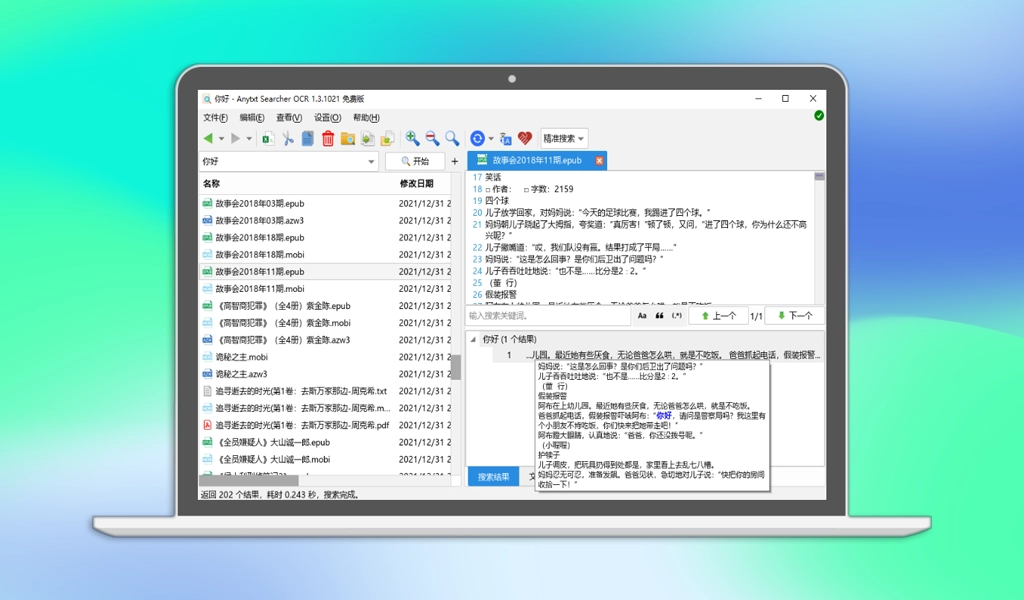Click the blue document copy icon
The width and height of the screenshot is (1024, 600).
coord(308,138)
